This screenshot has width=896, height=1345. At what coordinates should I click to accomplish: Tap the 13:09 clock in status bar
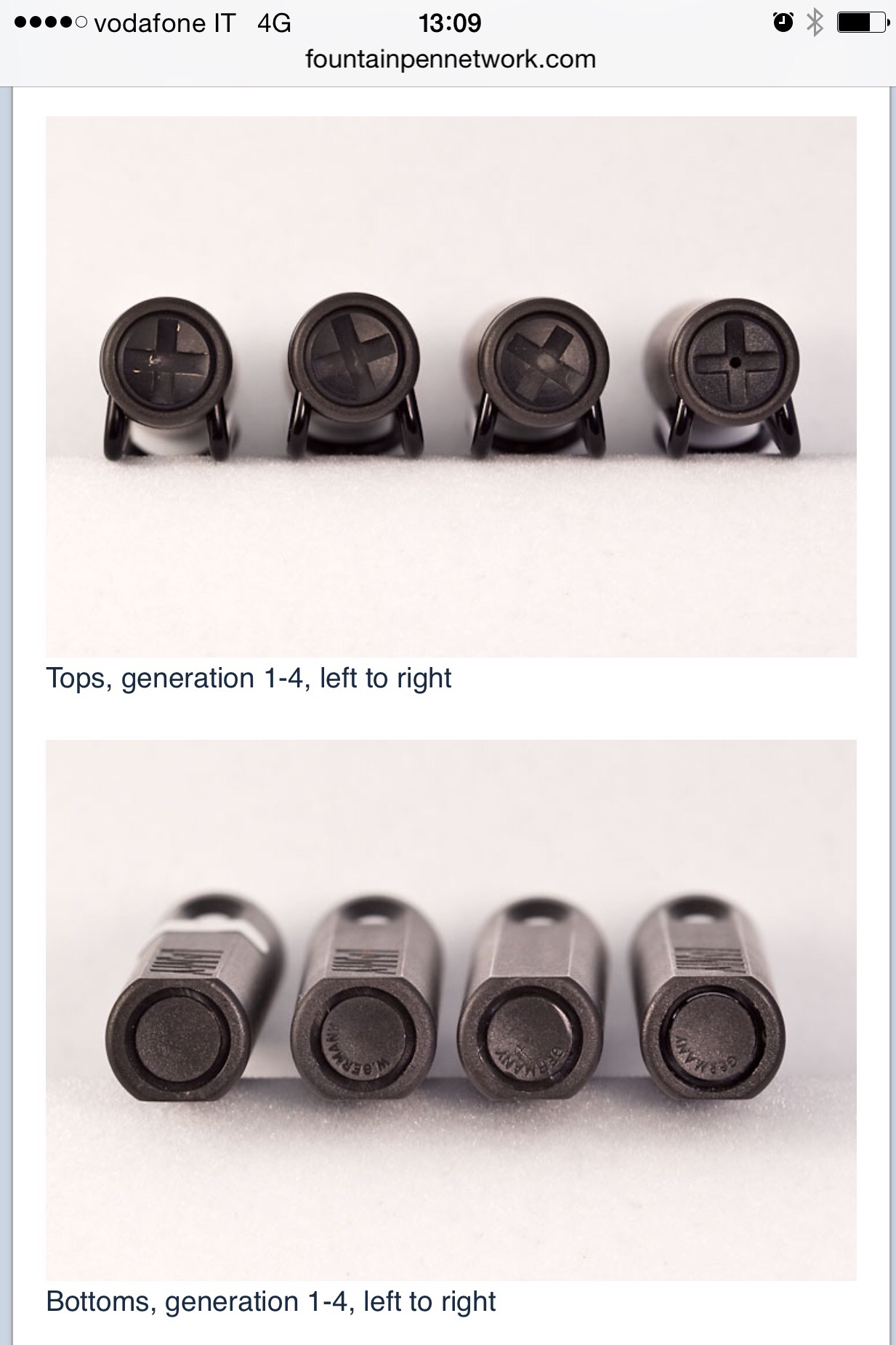coord(450,23)
